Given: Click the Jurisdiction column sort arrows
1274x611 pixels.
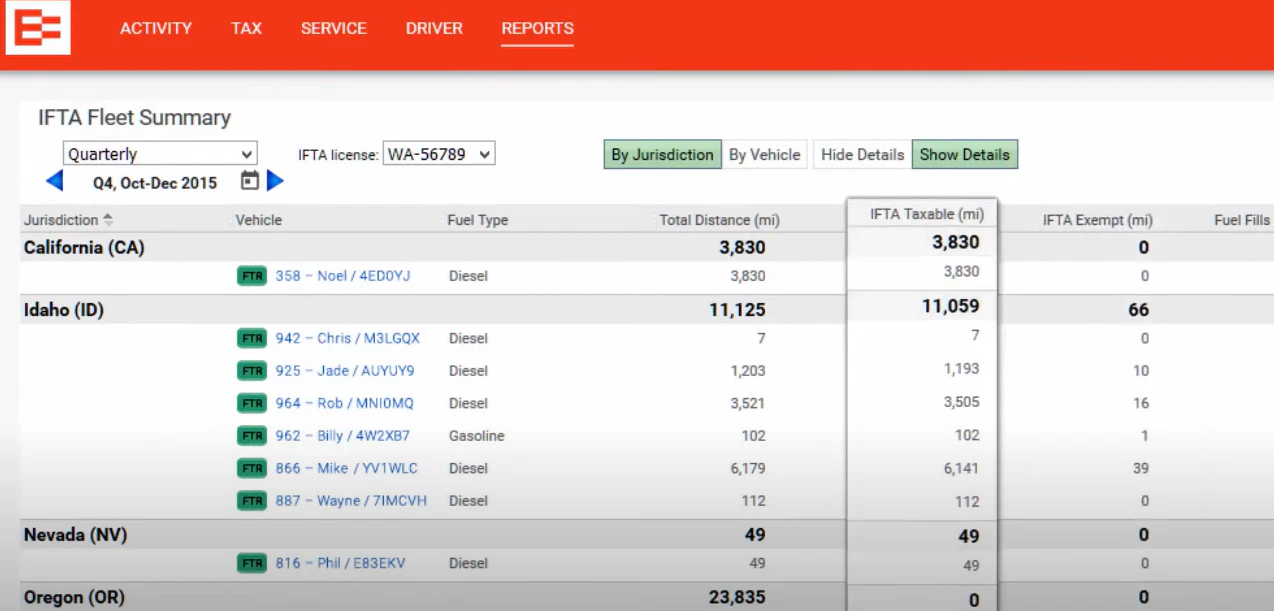Looking at the screenshot, I should coord(106,218).
